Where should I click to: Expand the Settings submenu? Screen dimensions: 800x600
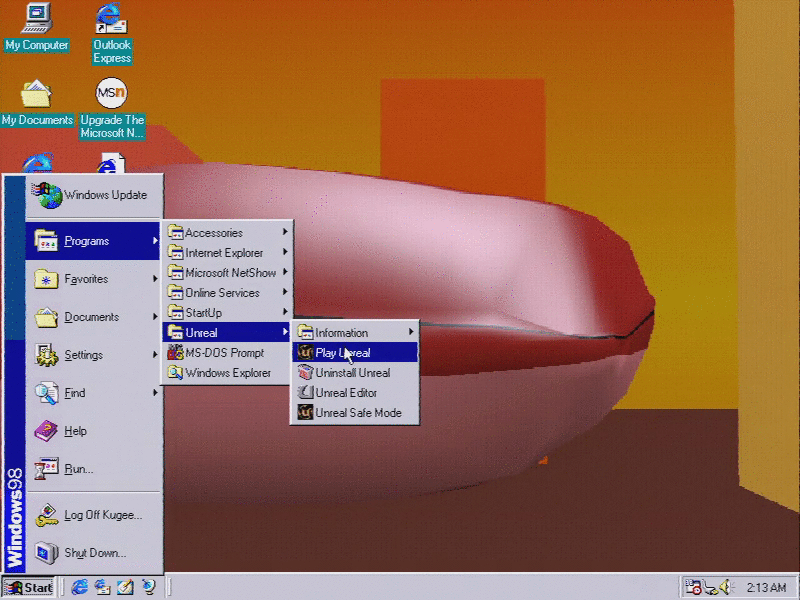pos(93,355)
